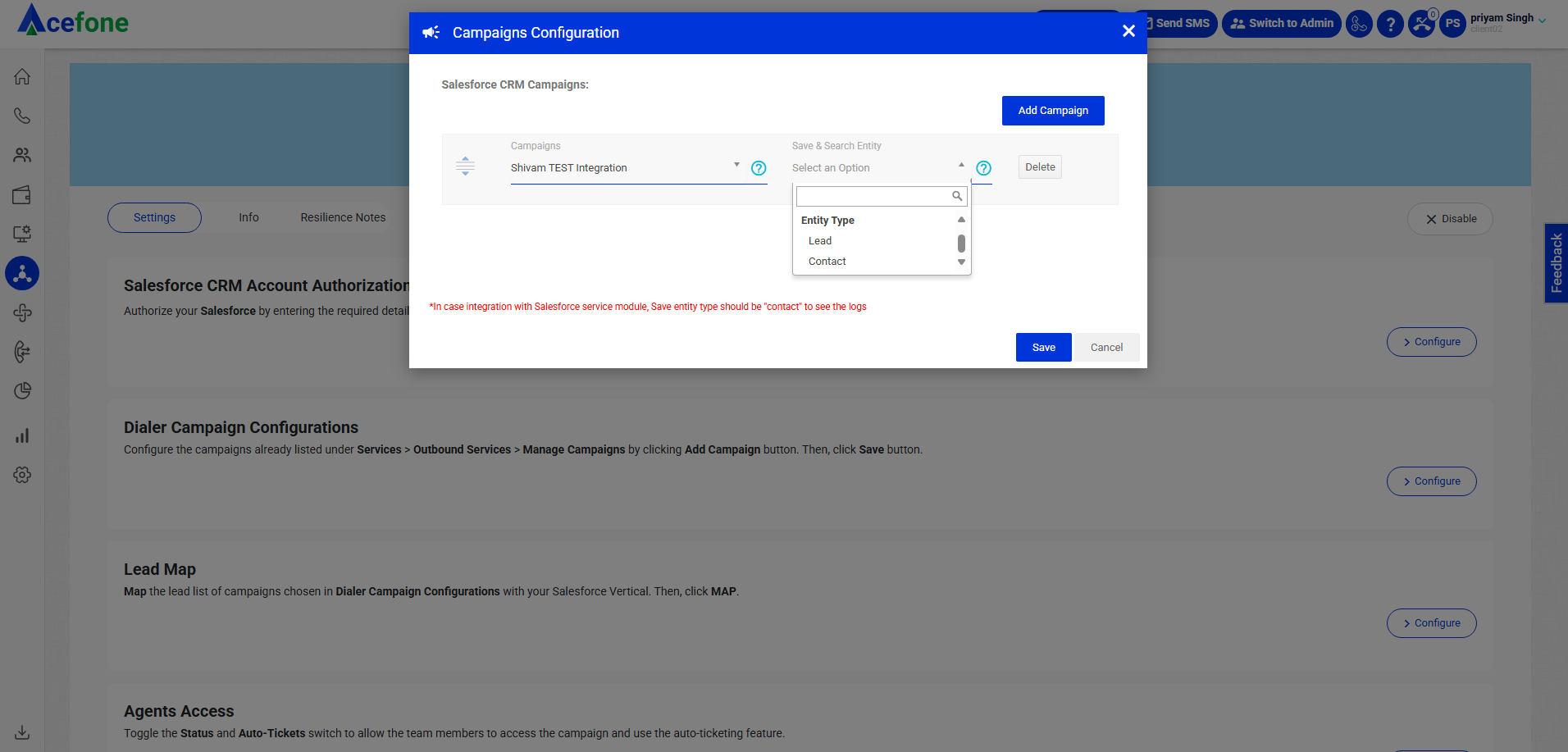1568x752 pixels.
Task: Click help icon beside Campaigns dropdown
Action: 759,168
